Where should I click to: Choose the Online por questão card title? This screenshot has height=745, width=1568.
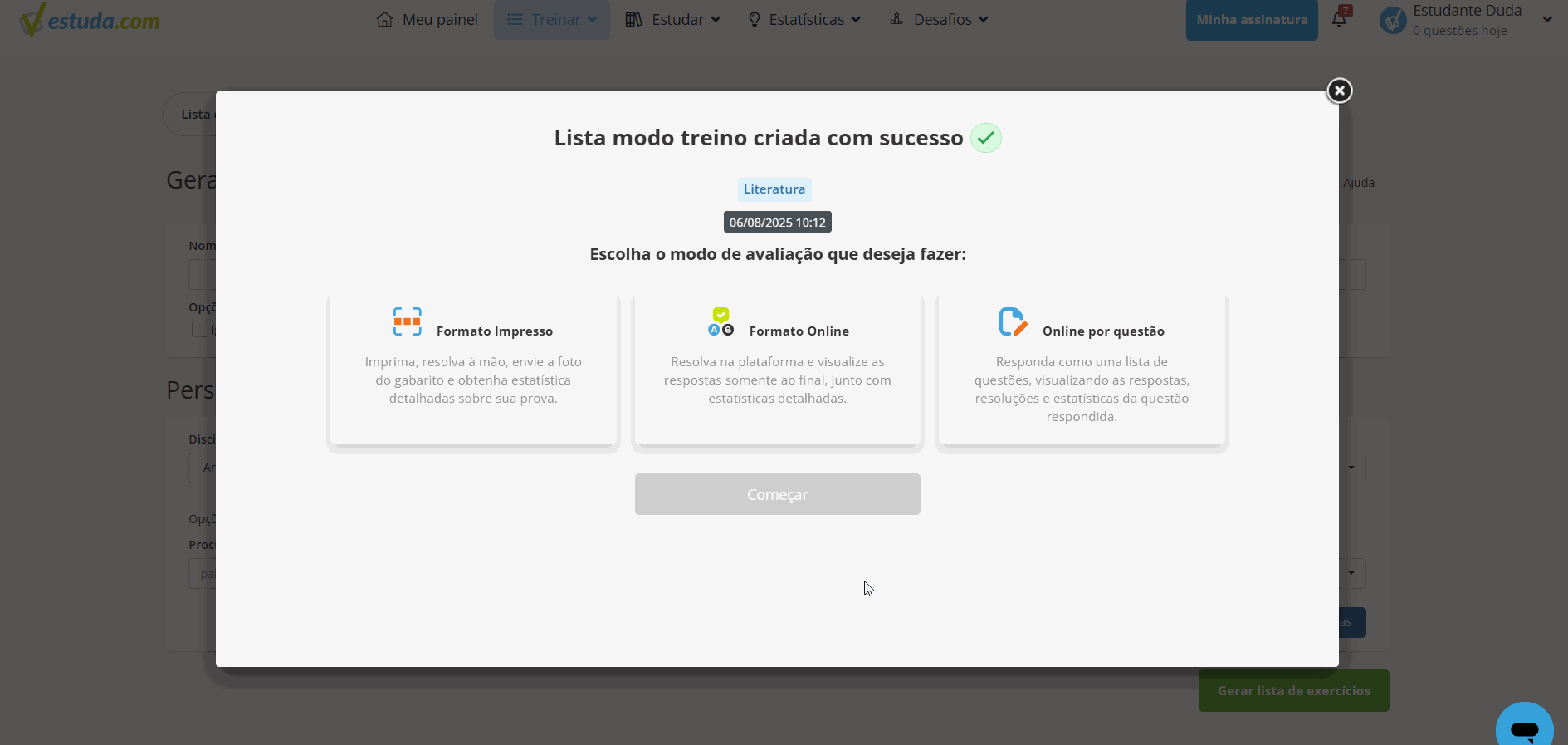(x=1103, y=331)
